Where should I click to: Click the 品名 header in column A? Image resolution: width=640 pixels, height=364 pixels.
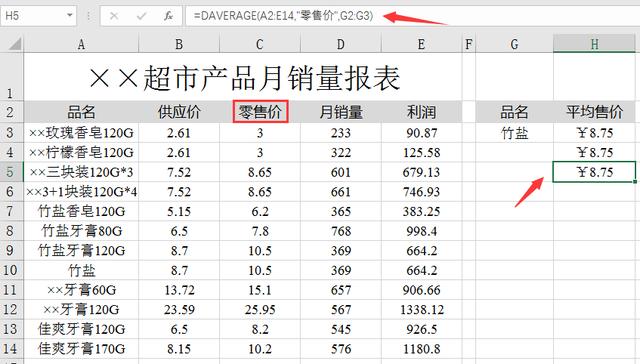click(81, 112)
